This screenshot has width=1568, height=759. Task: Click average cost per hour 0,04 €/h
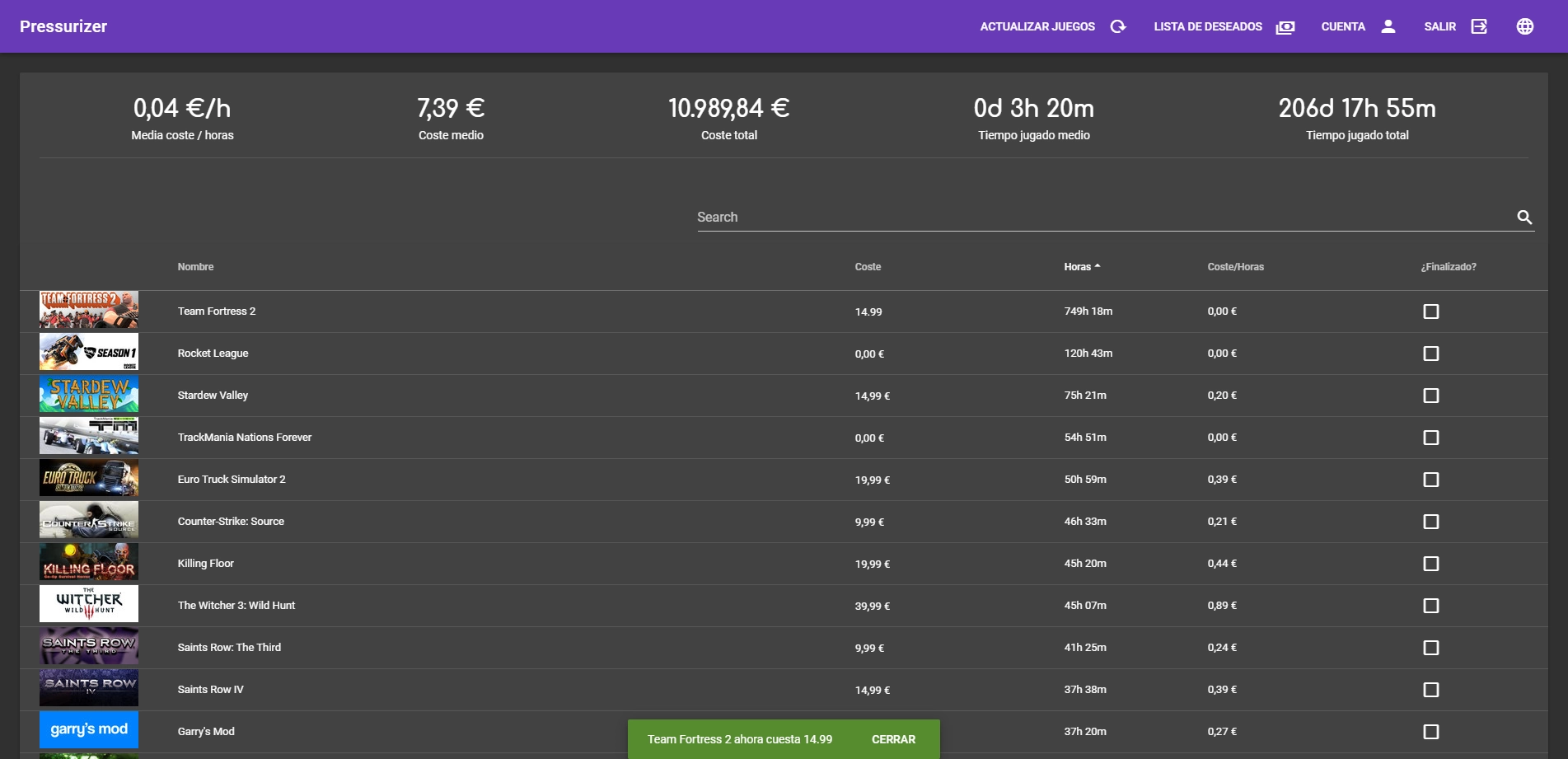(x=182, y=108)
